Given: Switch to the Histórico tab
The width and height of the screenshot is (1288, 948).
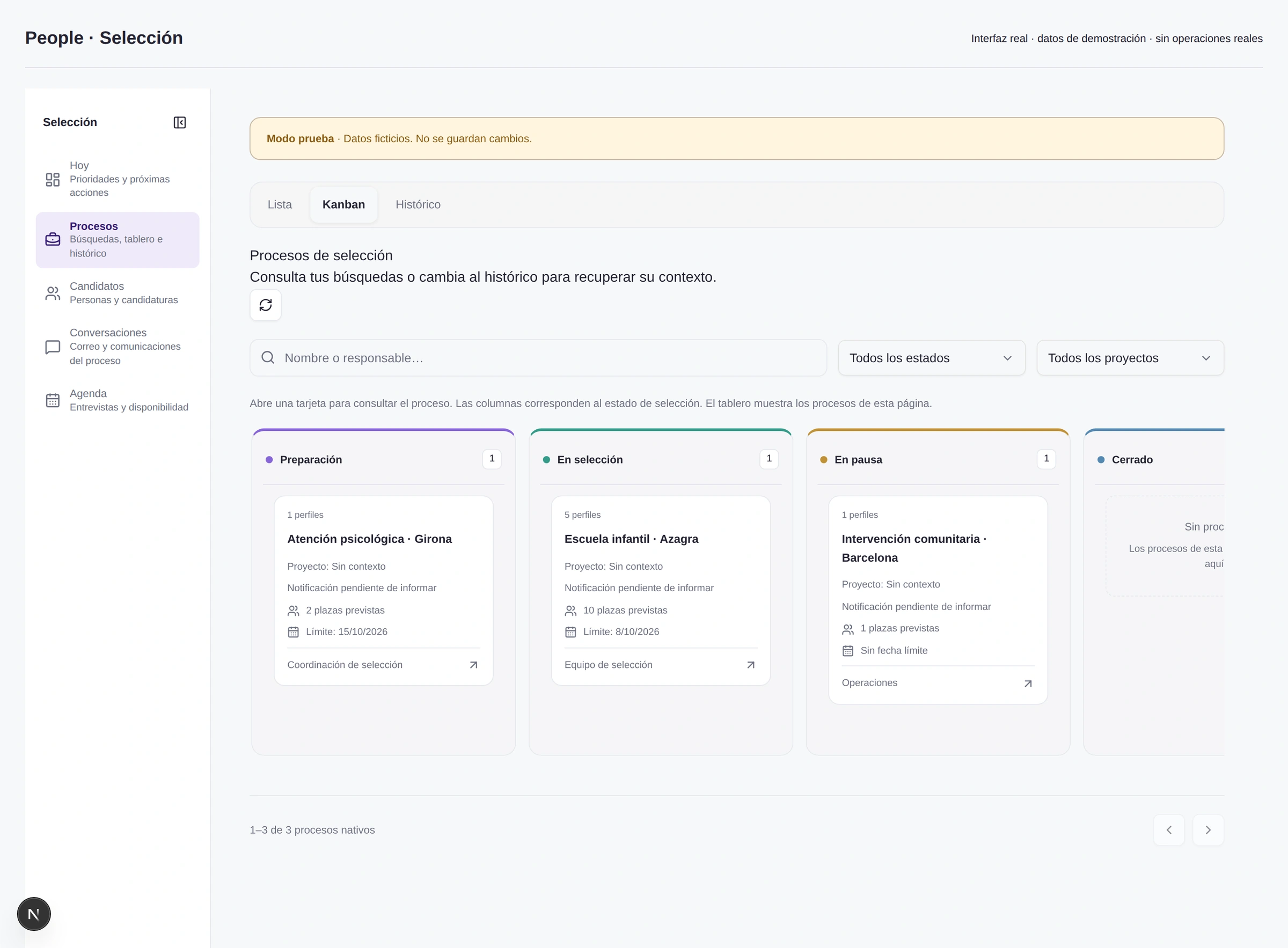Looking at the screenshot, I should pyautogui.click(x=418, y=204).
